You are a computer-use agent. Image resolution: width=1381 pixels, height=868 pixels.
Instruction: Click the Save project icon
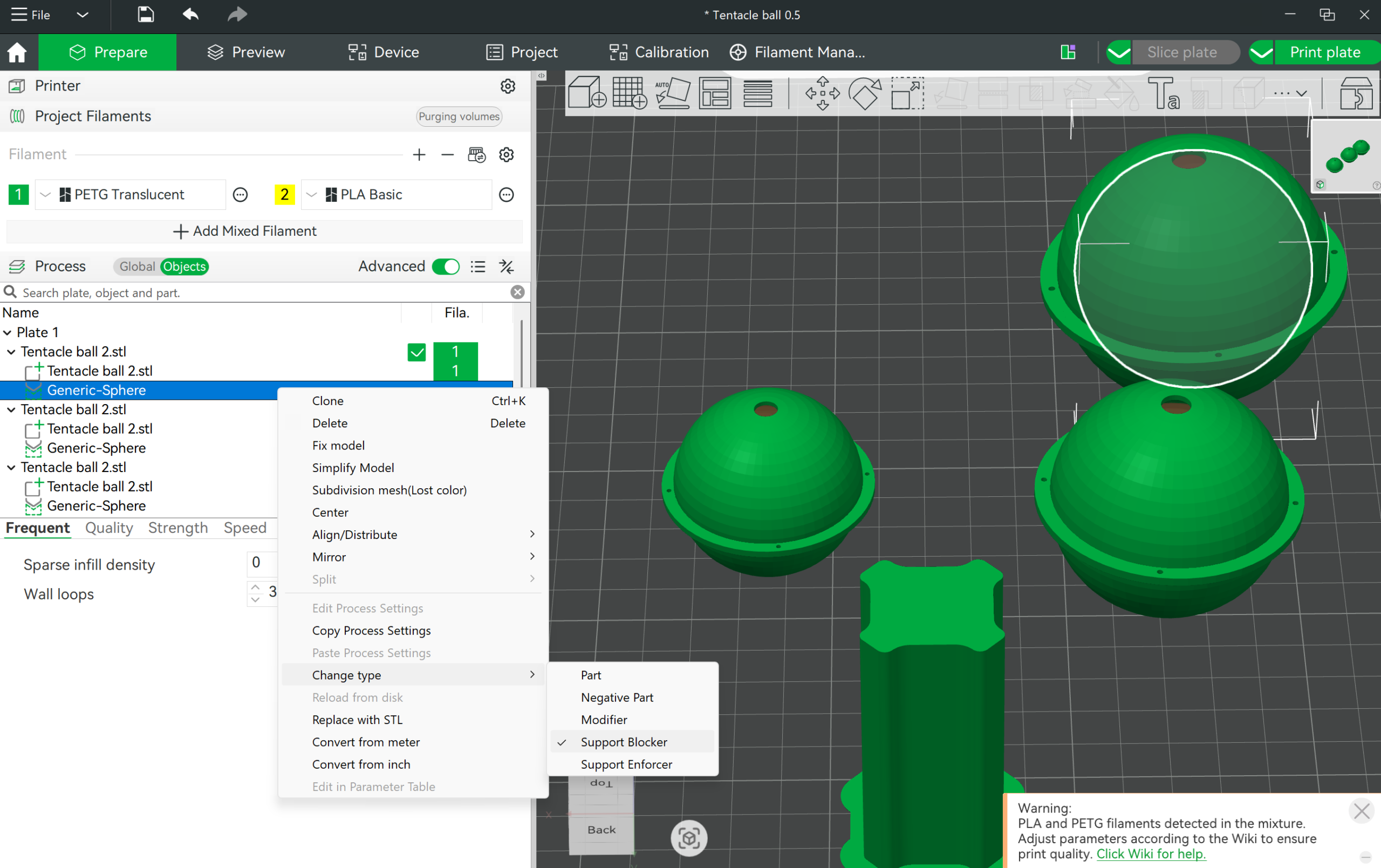146,15
